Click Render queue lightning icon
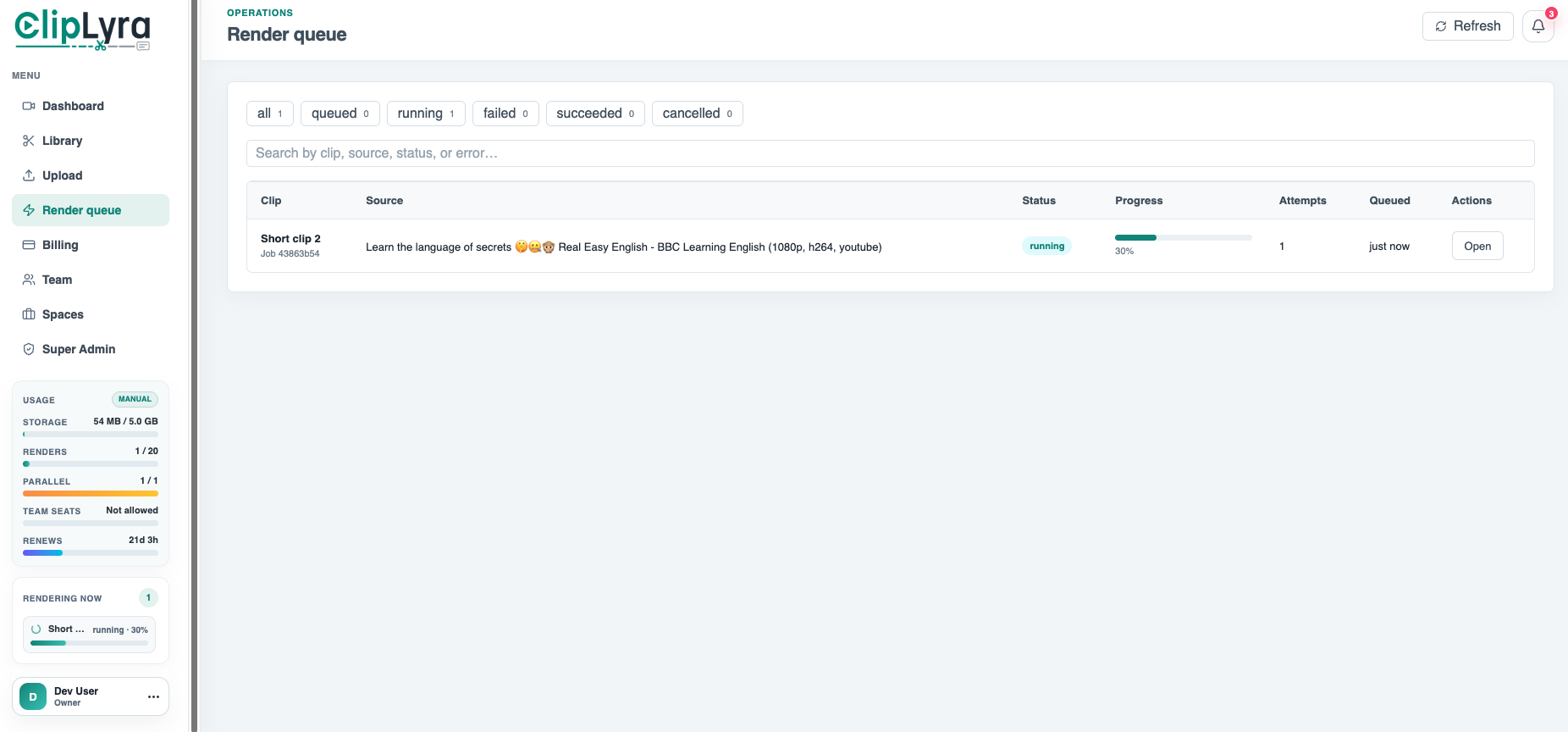The height and width of the screenshot is (732, 1568). coord(29,210)
